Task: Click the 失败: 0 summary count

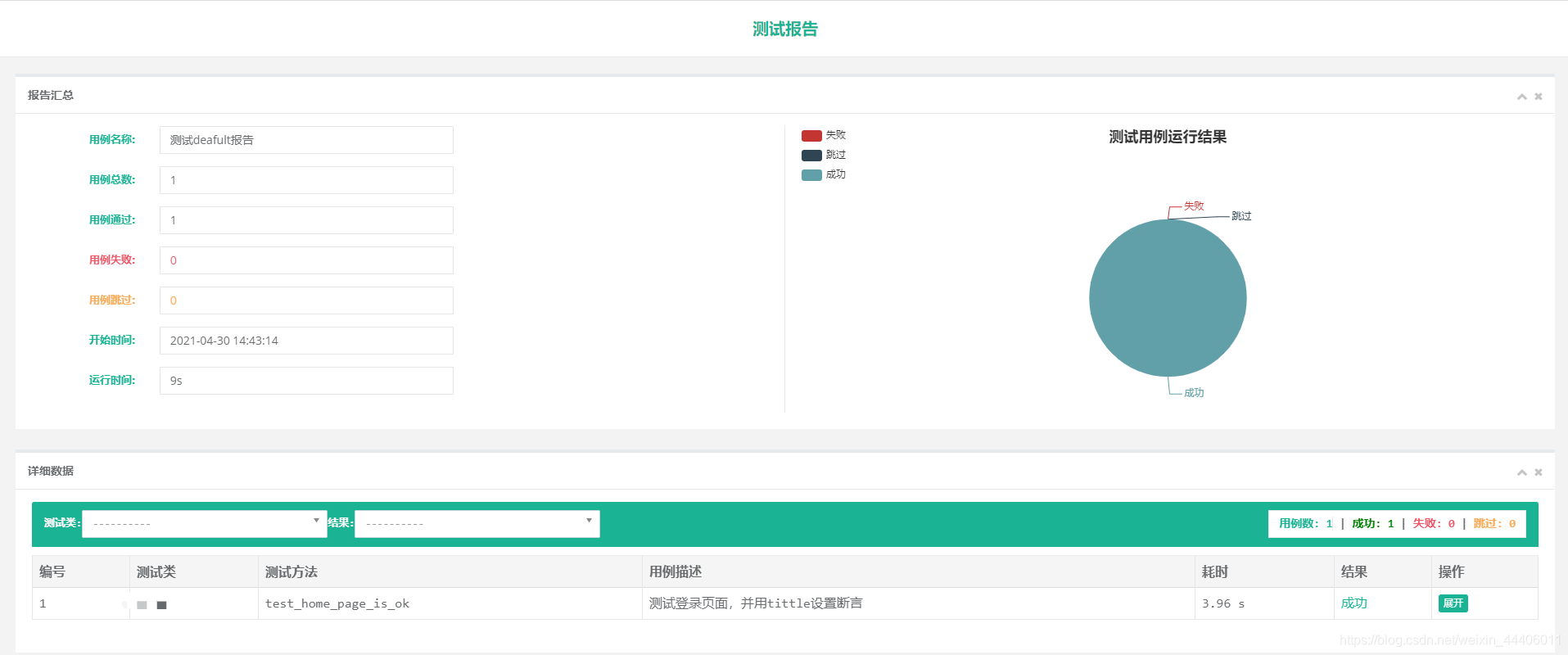Action: [1434, 524]
